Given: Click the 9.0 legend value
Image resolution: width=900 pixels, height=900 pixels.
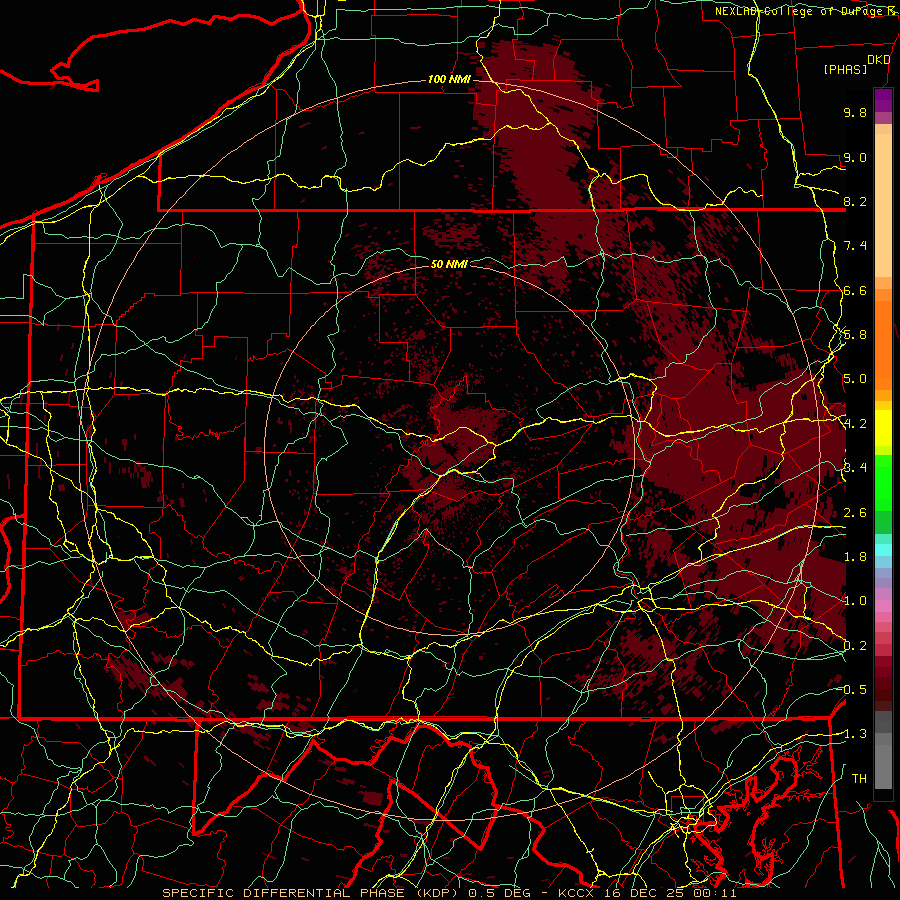Looking at the screenshot, I should coord(855,157).
